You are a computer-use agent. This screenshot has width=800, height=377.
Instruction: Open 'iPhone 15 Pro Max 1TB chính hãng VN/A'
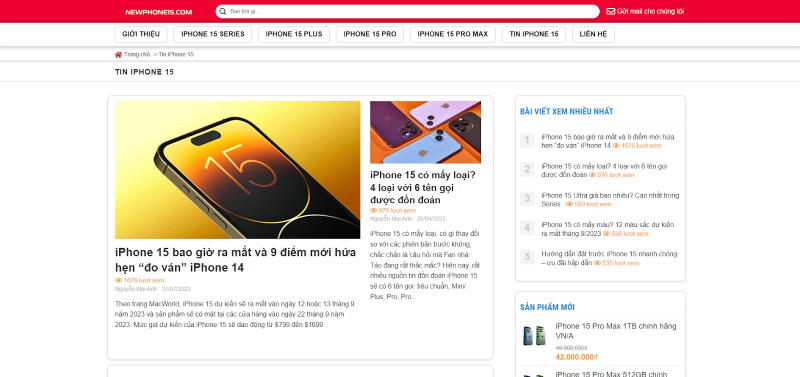pos(616,331)
